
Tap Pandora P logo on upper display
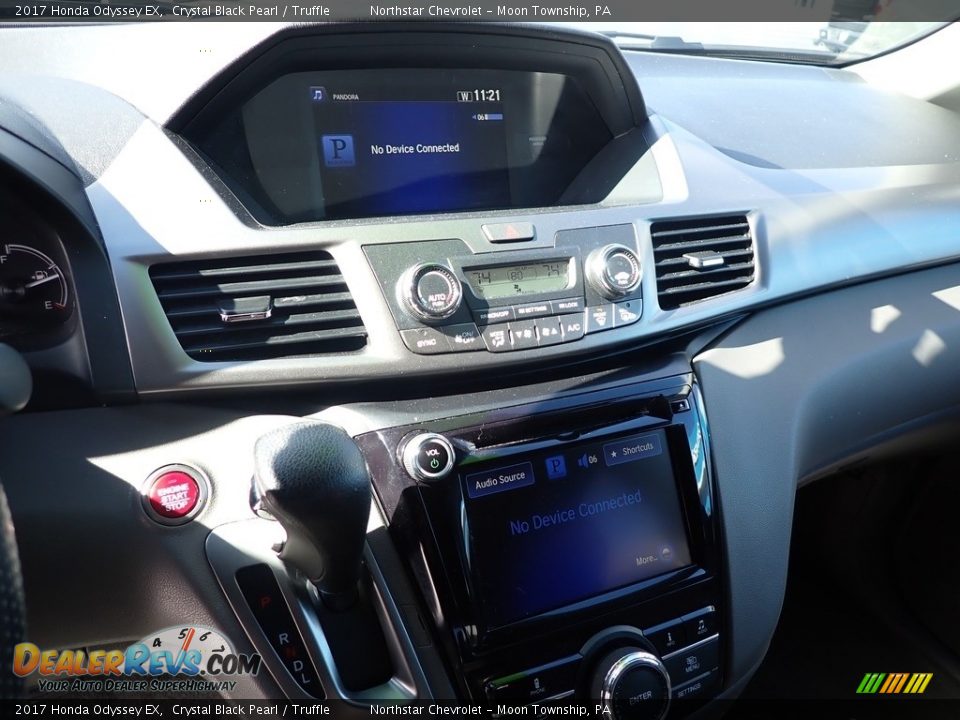pyautogui.click(x=339, y=151)
